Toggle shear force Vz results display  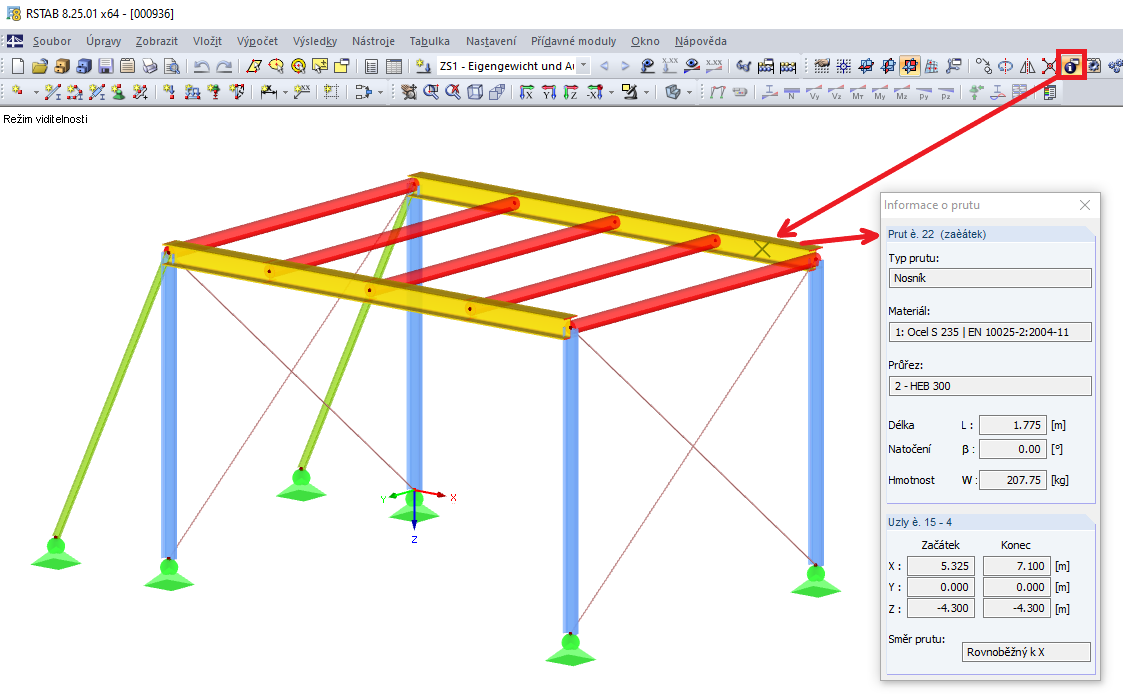pyautogui.click(x=837, y=92)
